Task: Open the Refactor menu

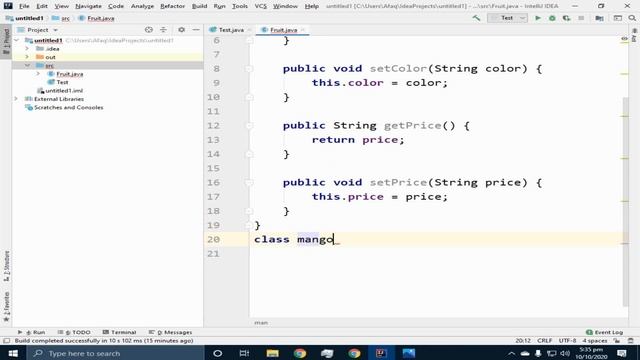Action: point(172,6)
